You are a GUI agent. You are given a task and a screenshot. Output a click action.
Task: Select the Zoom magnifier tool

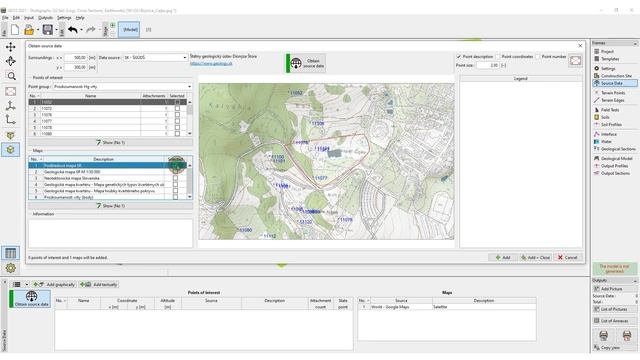(x=11, y=76)
